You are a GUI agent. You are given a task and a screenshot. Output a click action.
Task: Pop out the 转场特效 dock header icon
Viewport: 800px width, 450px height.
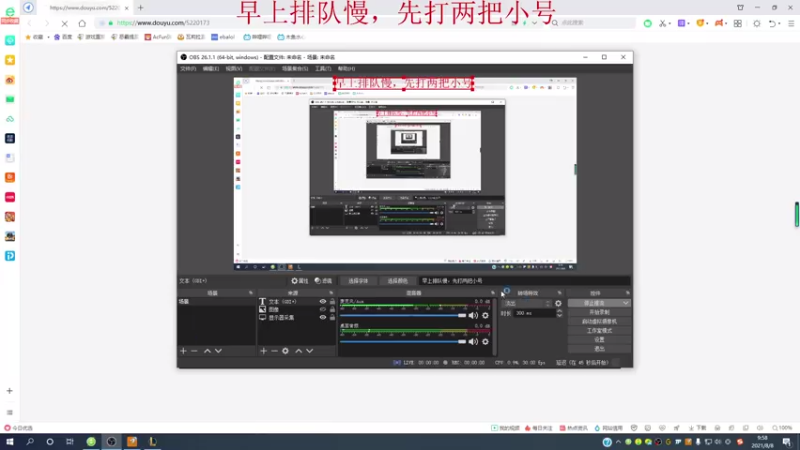point(560,293)
